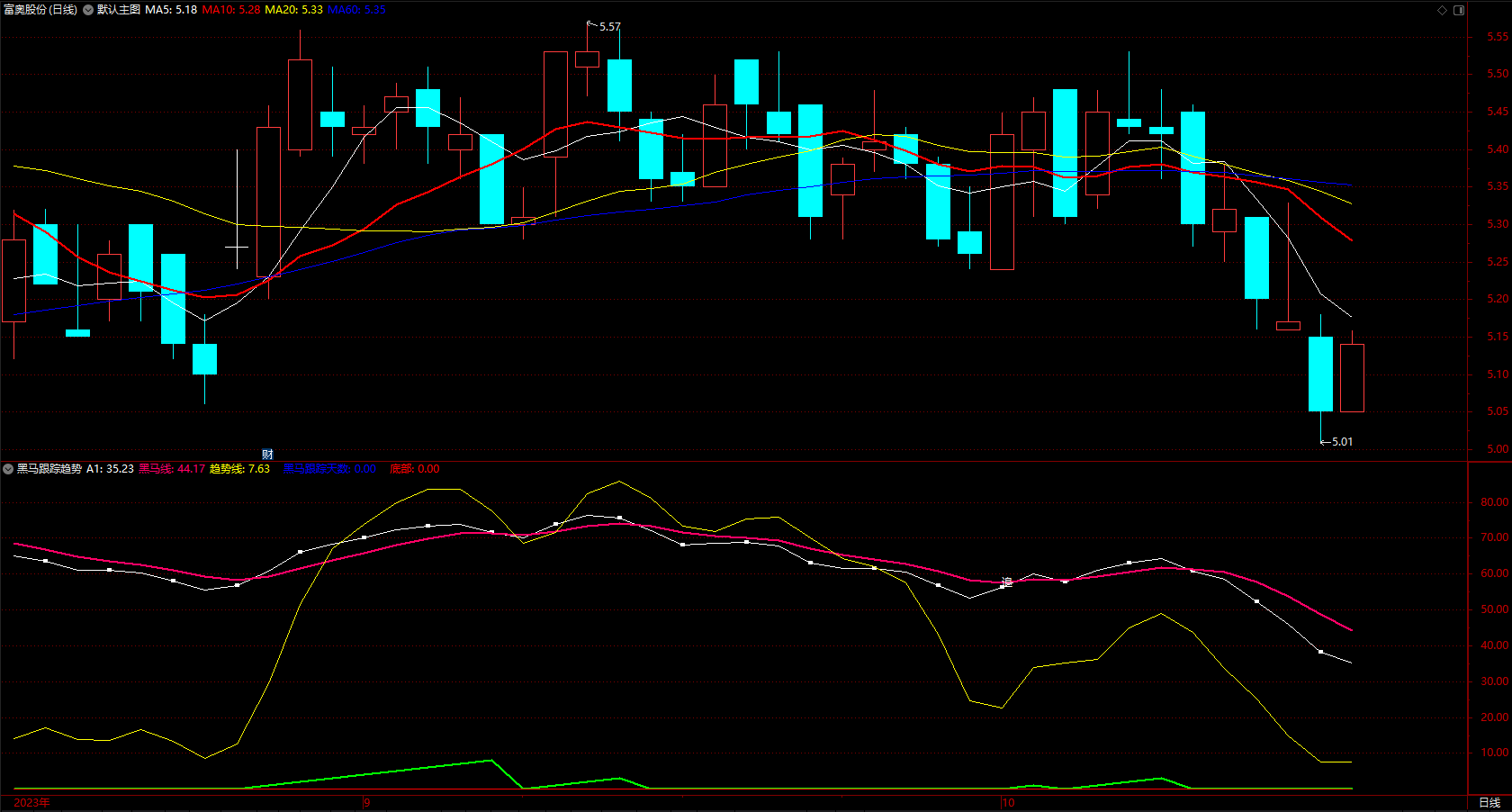Image resolution: width=1512 pixels, height=812 pixels.
Task: Click the 5.45 price axis label
Action: 1498,112
